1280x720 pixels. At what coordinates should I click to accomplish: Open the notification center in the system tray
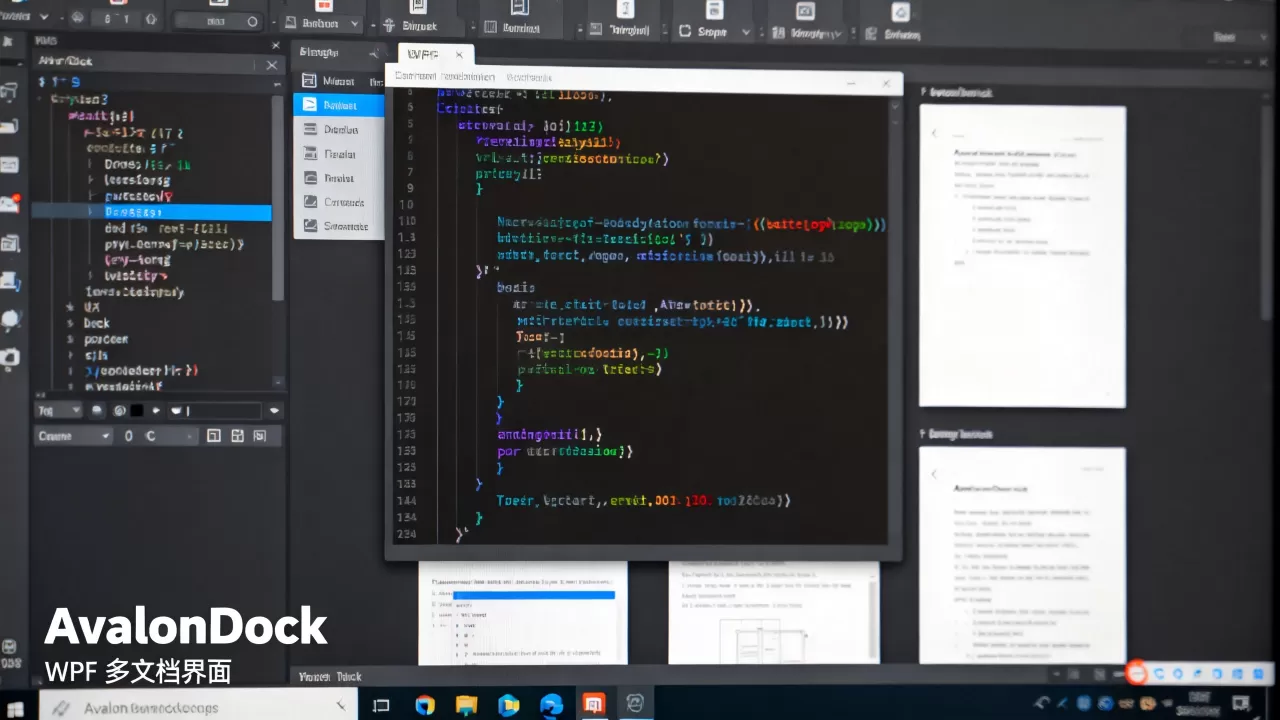click(1241, 704)
